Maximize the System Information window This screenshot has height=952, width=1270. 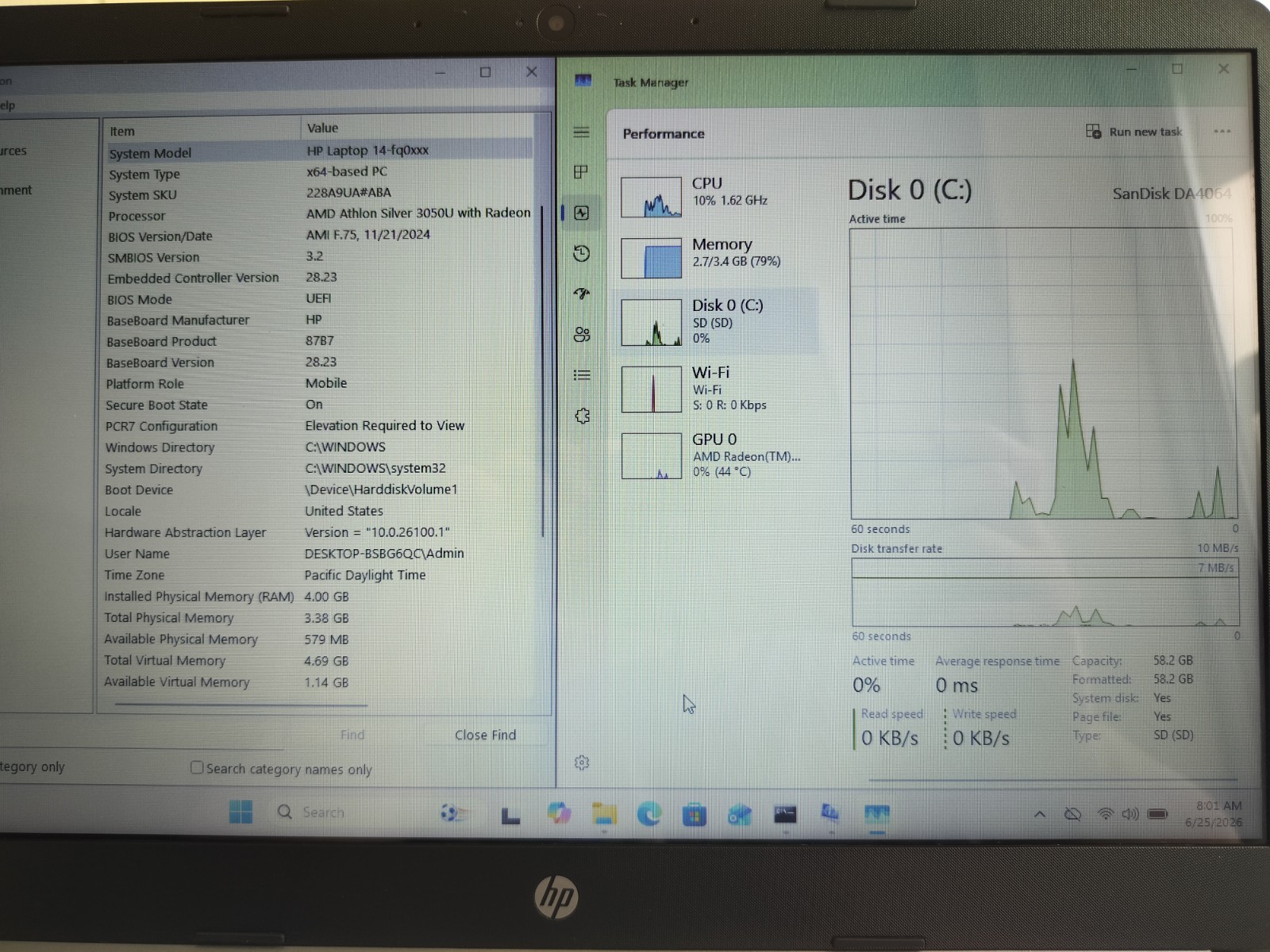tap(485, 72)
